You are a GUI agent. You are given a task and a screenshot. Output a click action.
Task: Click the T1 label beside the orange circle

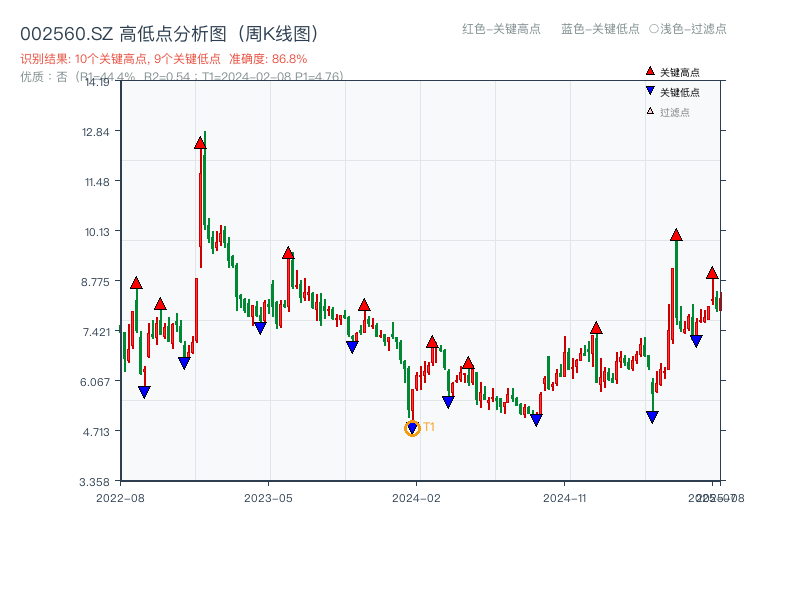click(427, 429)
